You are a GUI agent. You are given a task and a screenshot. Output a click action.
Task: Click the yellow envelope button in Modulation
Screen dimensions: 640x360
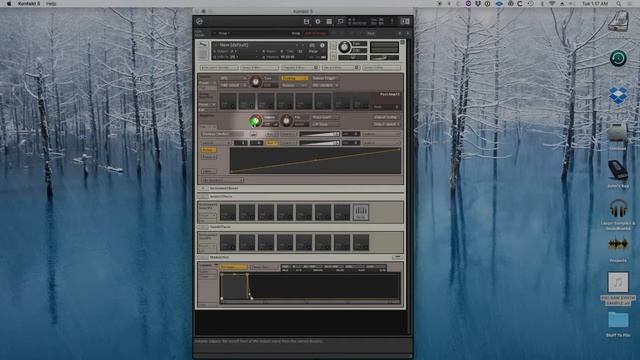233,267
